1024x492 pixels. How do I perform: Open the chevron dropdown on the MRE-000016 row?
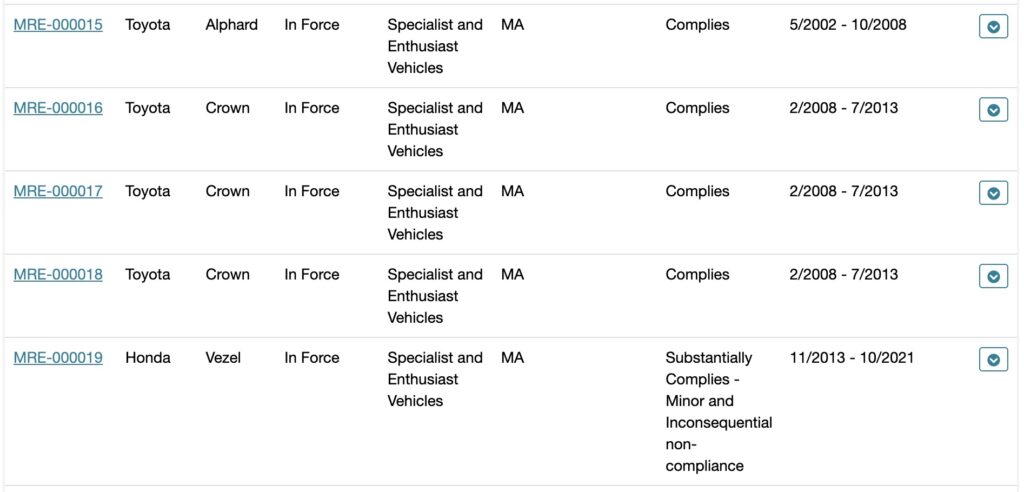pos(993,110)
